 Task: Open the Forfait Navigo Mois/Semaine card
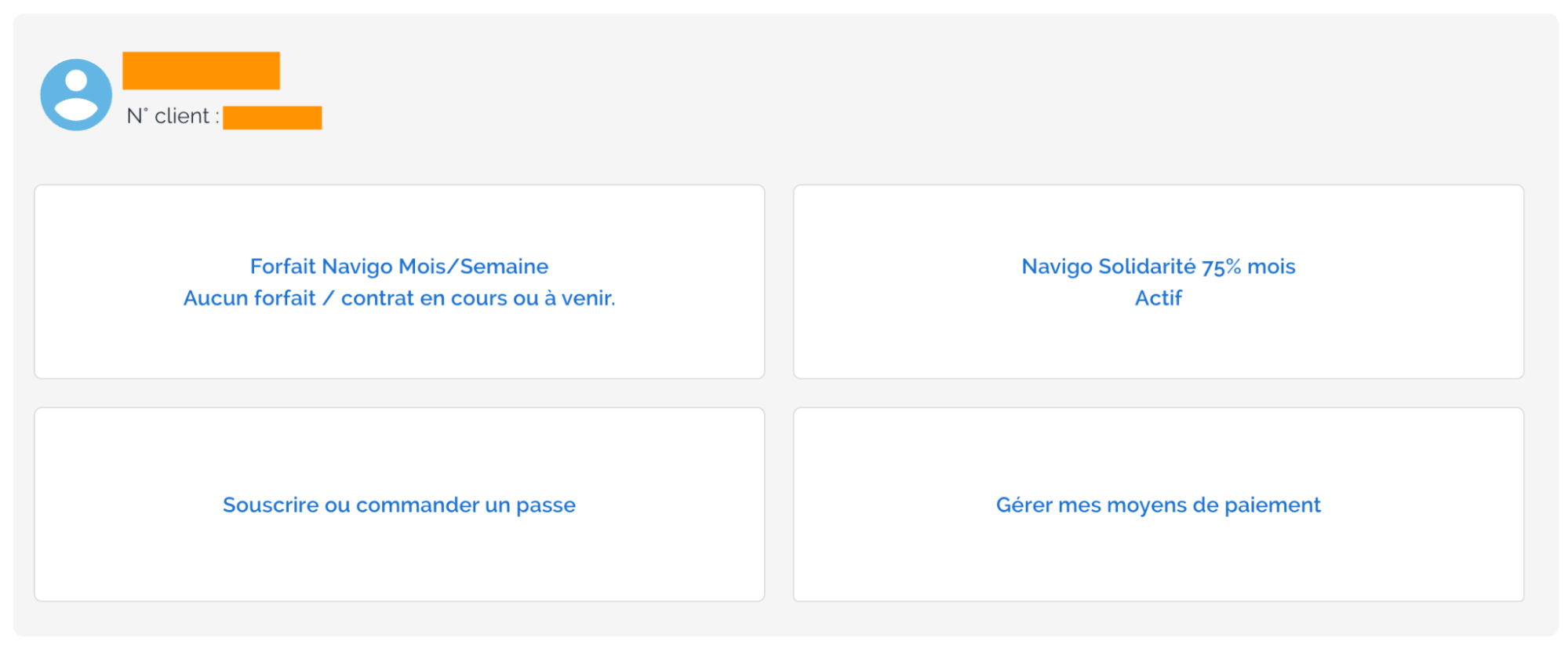coord(399,282)
